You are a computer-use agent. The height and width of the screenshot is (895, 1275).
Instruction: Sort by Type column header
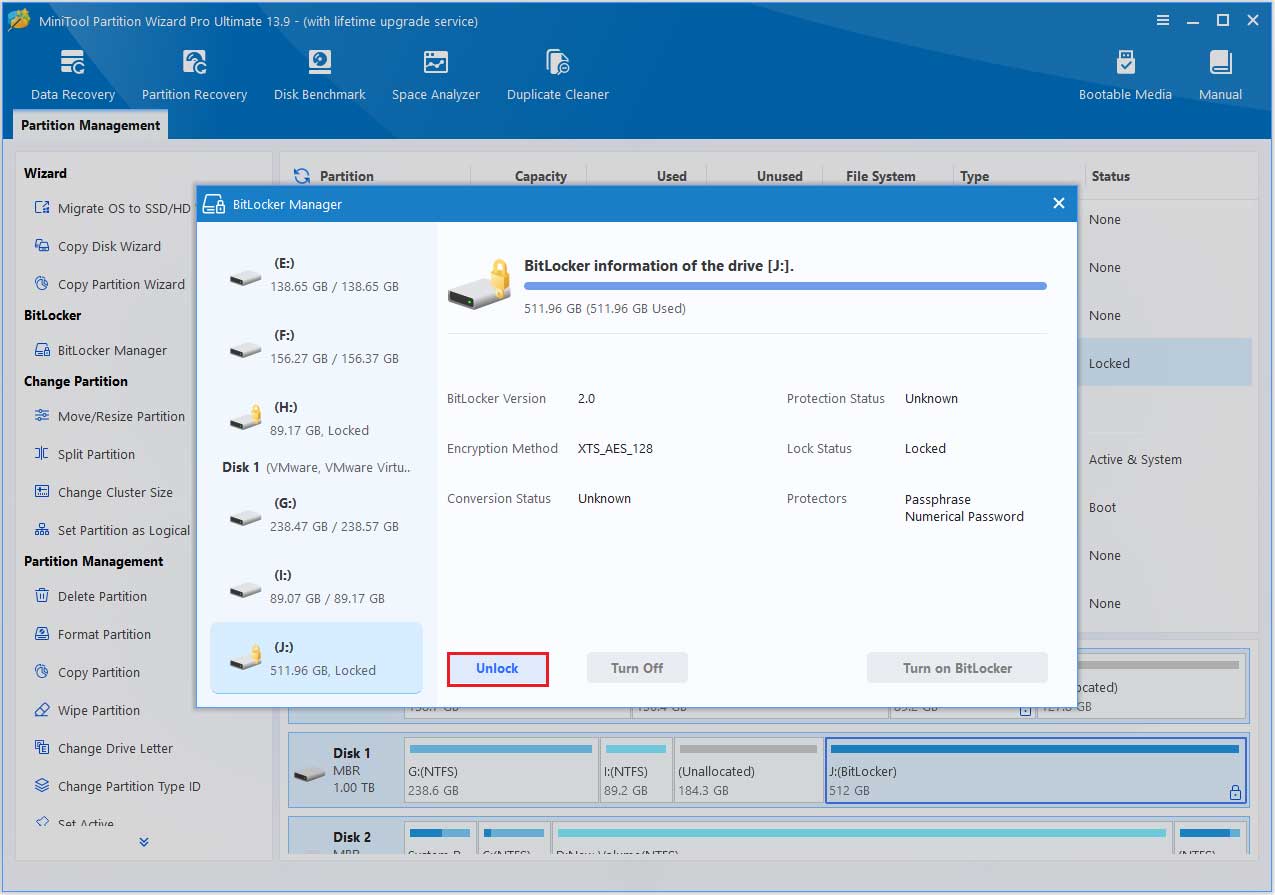[x=974, y=176]
